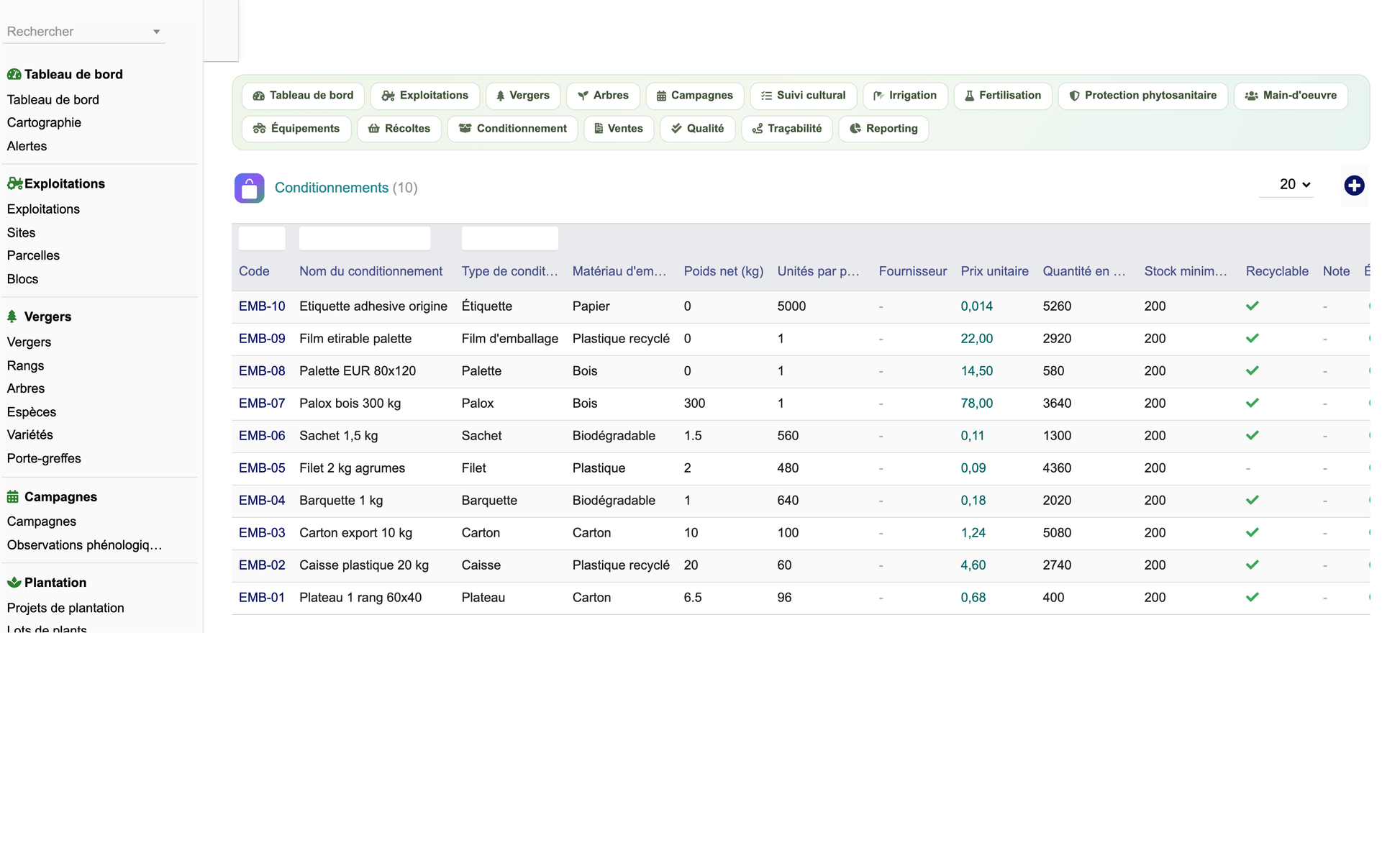
Task: Open the Campagnes tab
Action: 694,96
